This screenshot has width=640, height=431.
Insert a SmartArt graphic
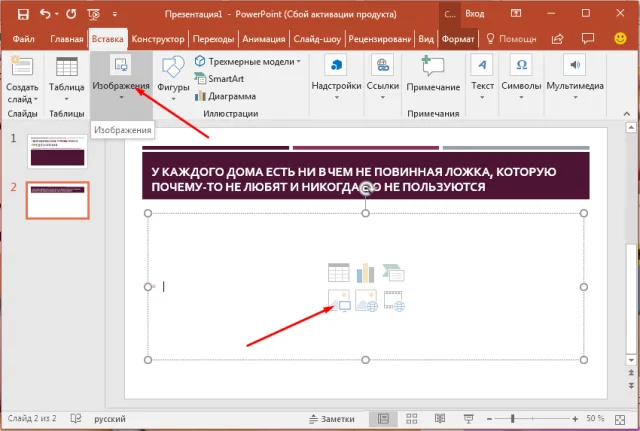[219, 79]
